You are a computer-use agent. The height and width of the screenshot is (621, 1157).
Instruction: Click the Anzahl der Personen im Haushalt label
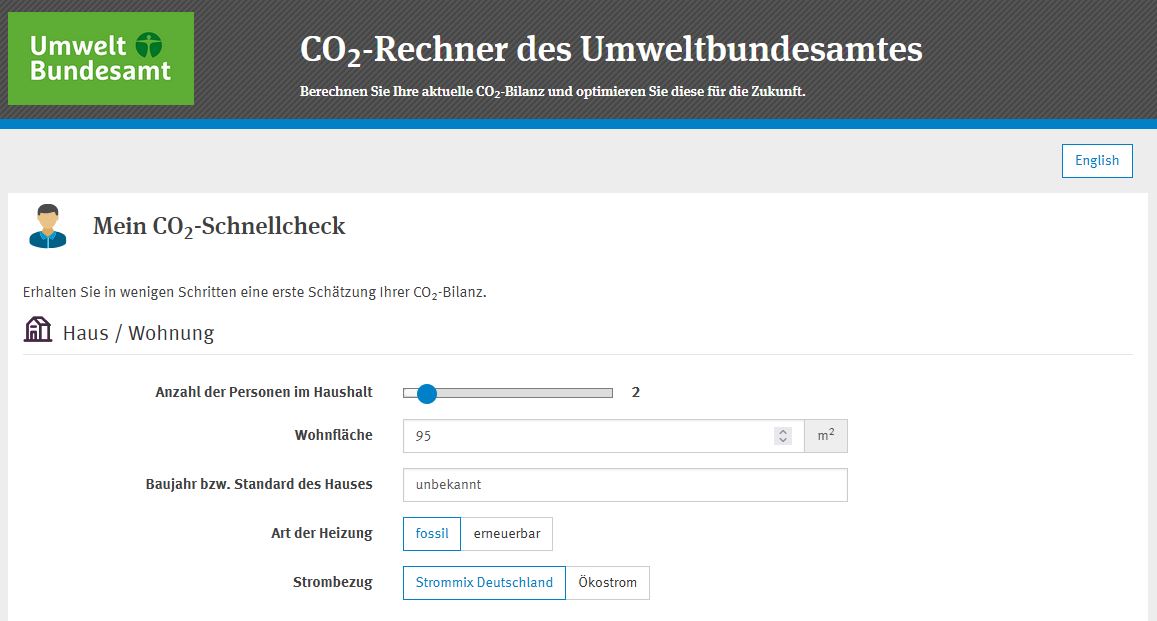point(264,392)
